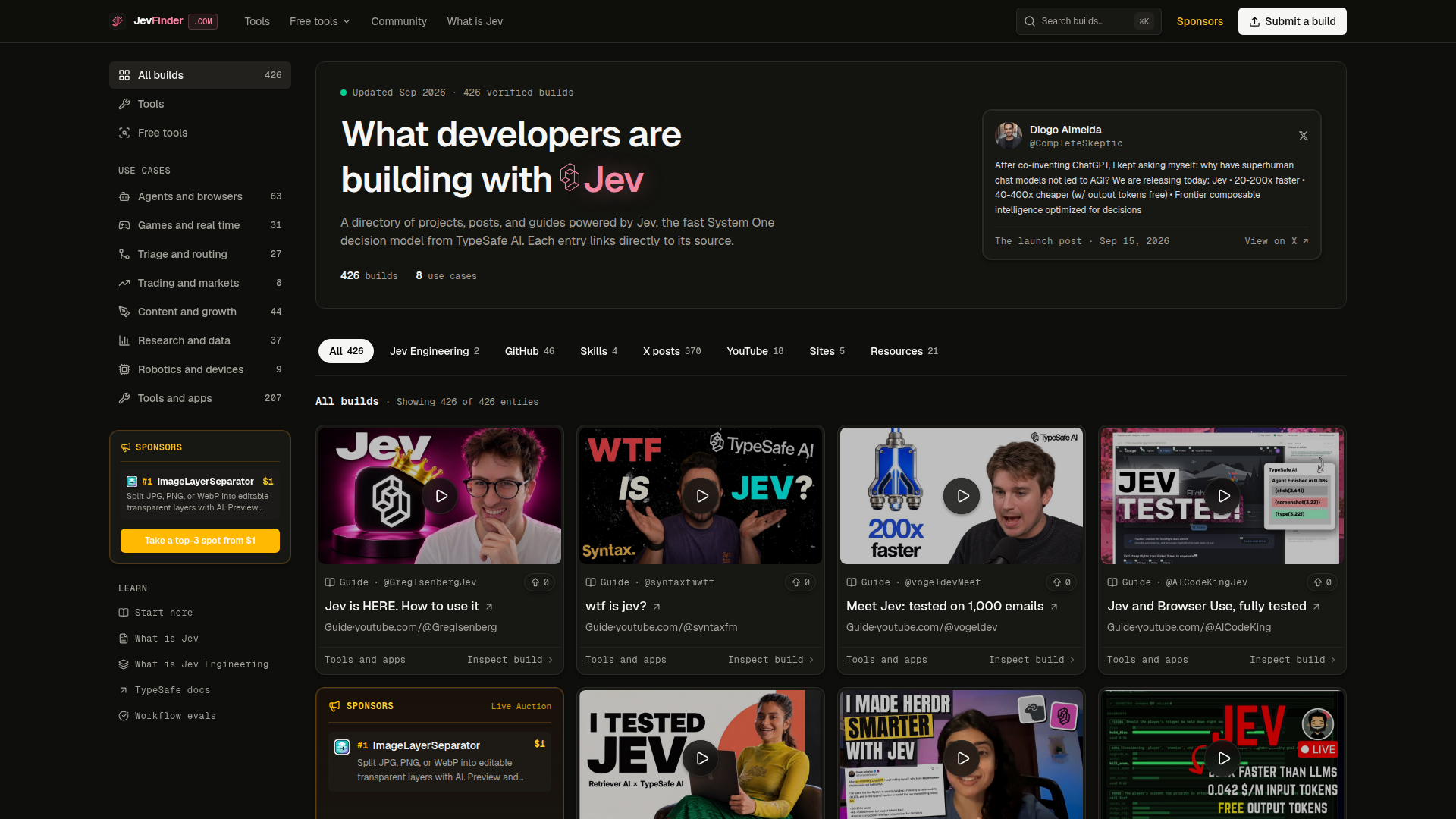Open View on X link
1456x819 pixels.
click(x=1276, y=241)
